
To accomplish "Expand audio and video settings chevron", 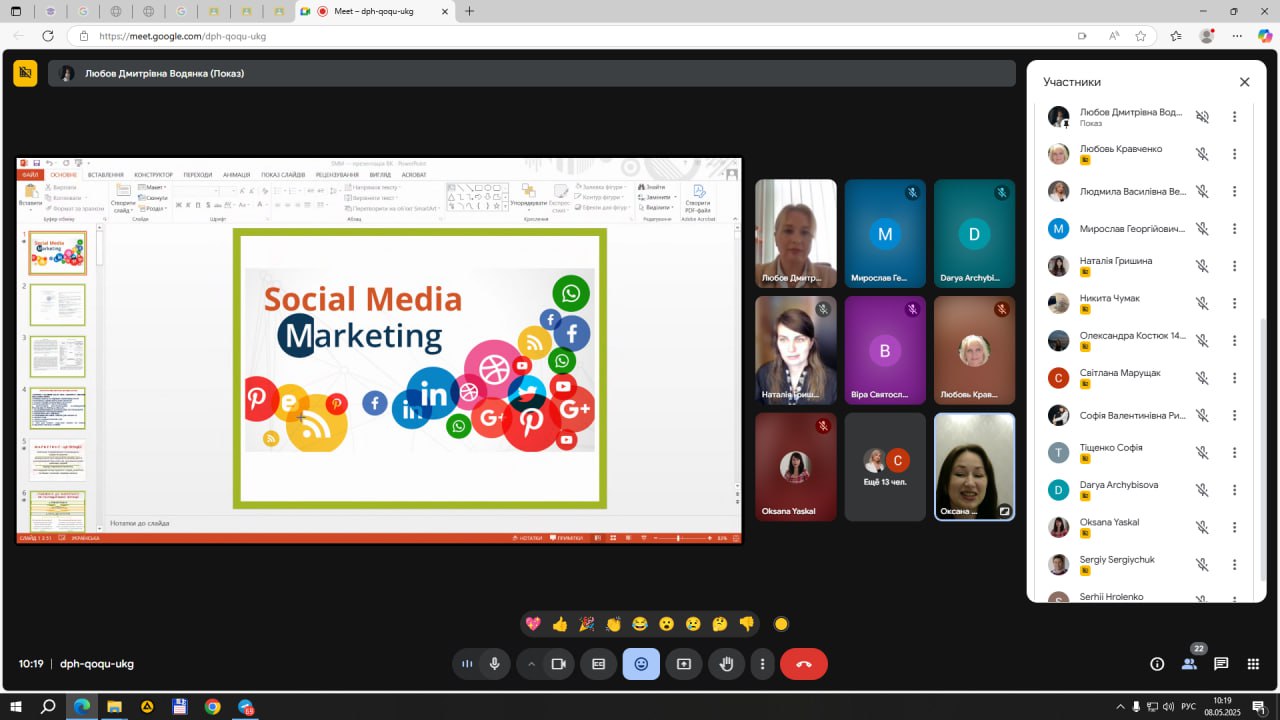I will pyautogui.click(x=531, y=664).
